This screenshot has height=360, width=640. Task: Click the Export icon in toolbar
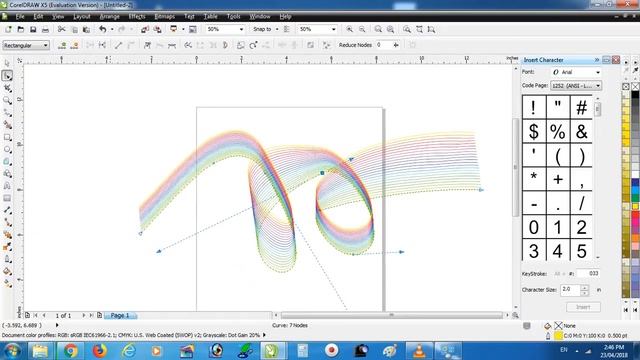pyautogui.click(x=157, y=29)
